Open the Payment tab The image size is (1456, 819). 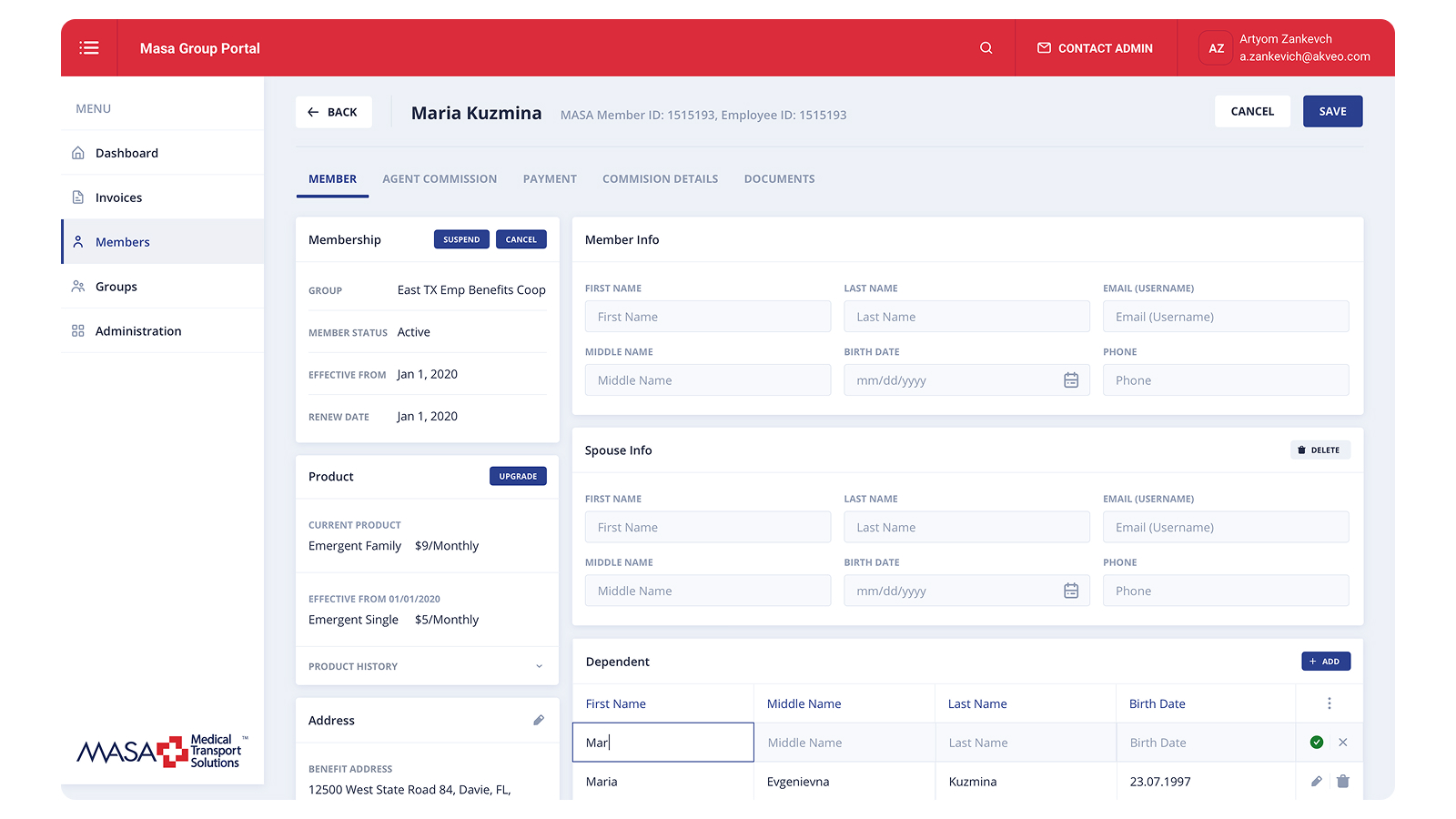point(550,179)
